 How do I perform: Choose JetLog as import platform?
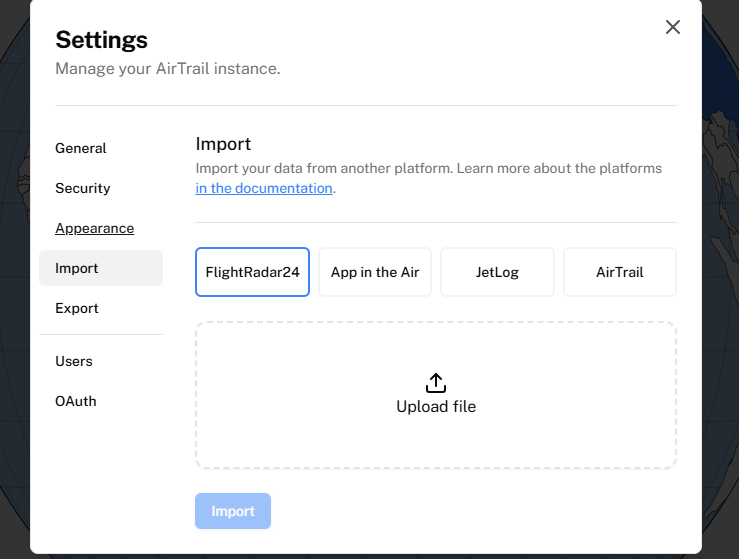point(497,272)
